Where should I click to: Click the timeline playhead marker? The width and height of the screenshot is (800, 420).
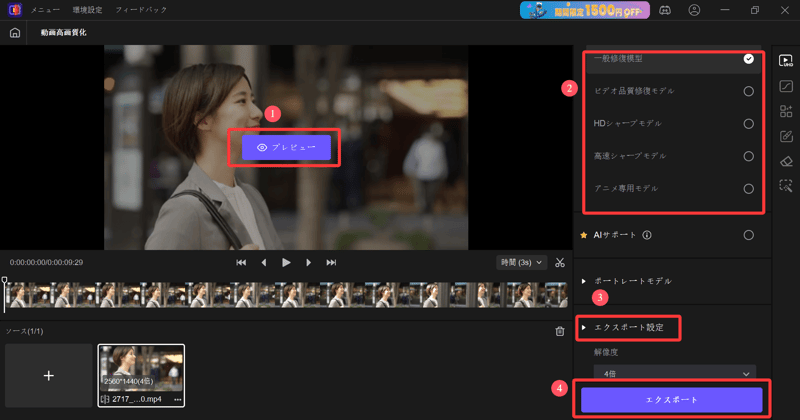(4, 281)
